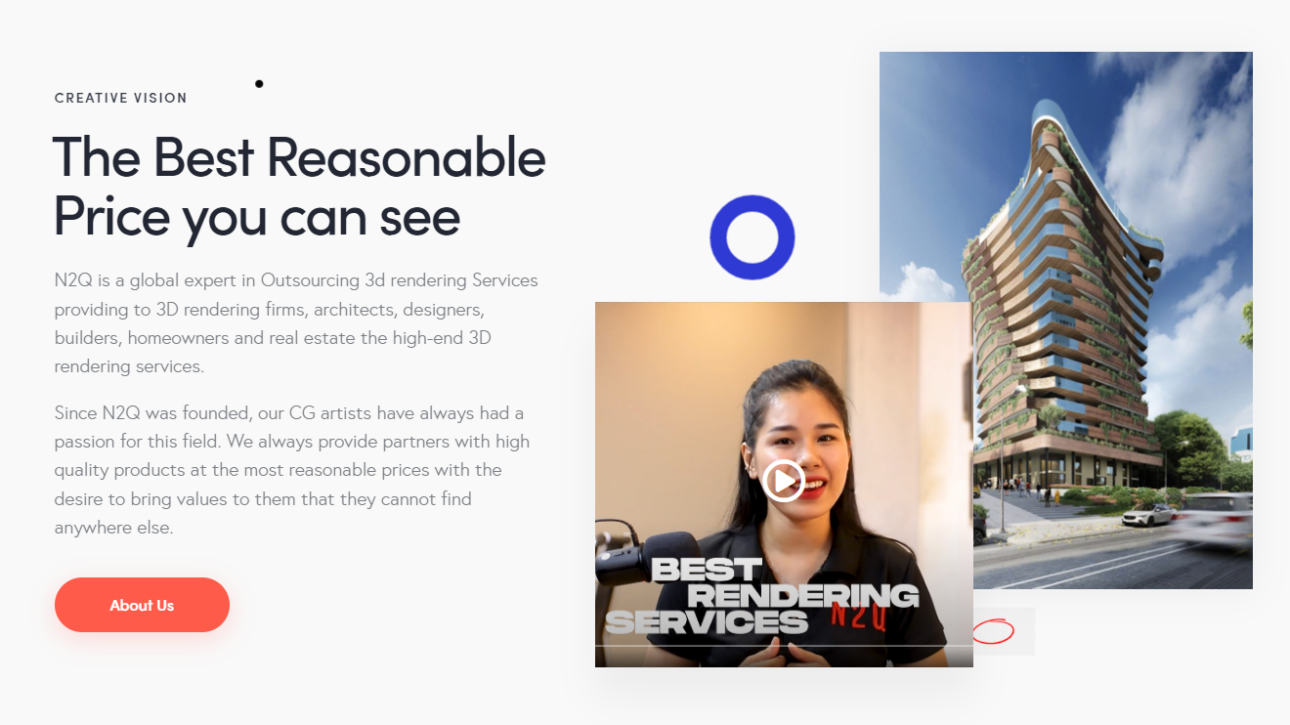The width and height of the screenshot is (1290, 725).
Task: Click the N2Q global expert paragraph
Action: pos(297,323)
